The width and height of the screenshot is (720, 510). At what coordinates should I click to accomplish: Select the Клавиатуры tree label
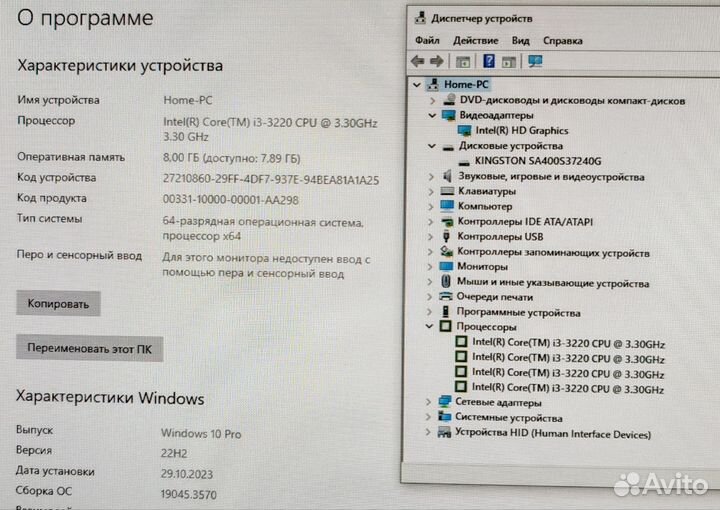click(487, 191)
